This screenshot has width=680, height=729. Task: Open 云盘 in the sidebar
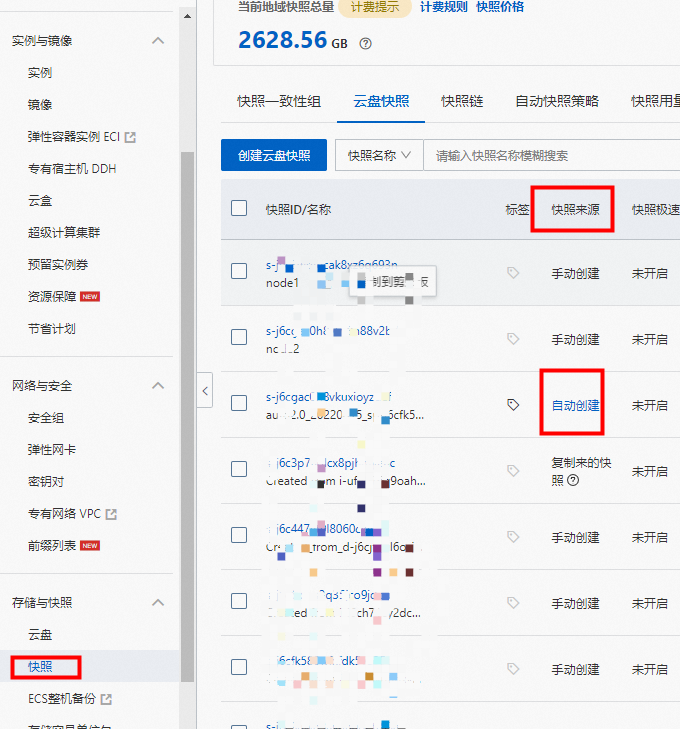(40, 635)
